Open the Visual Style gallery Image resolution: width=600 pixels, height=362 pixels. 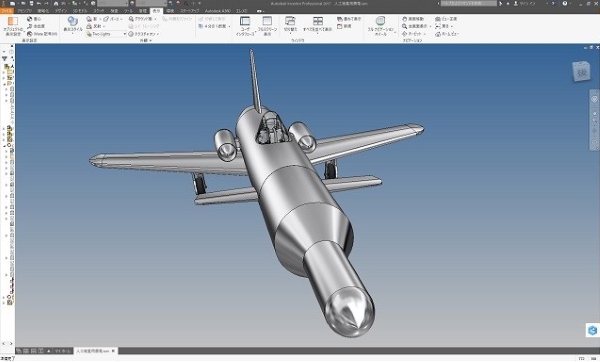[73, 26]
